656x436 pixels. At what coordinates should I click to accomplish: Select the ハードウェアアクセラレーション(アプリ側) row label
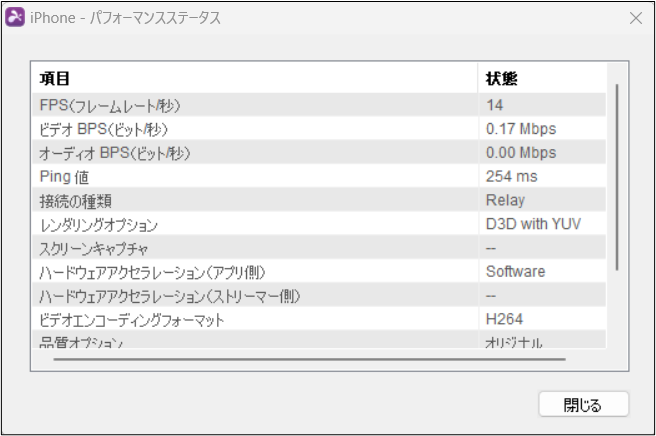152,273
